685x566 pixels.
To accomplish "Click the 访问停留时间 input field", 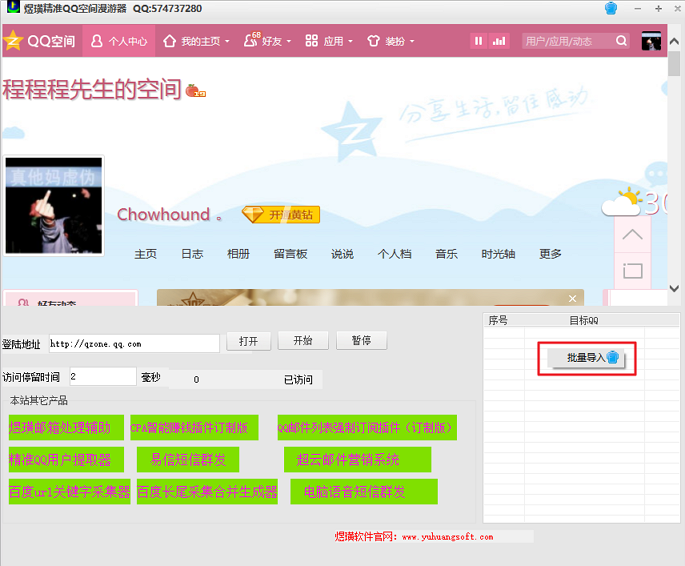I will pyautogui.click(x=103, y=376).
